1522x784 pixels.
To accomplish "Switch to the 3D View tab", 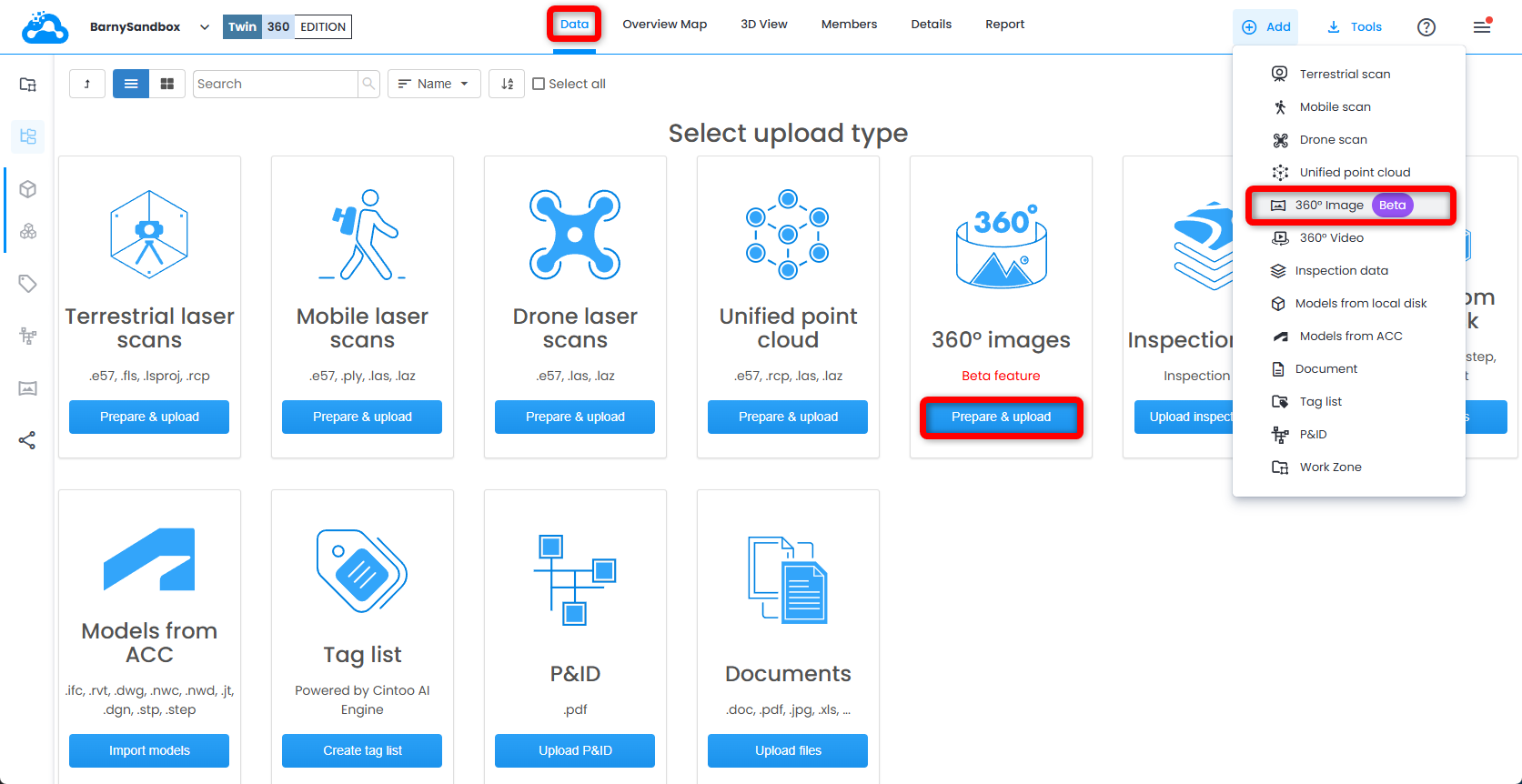I will [x=764, y=25].
